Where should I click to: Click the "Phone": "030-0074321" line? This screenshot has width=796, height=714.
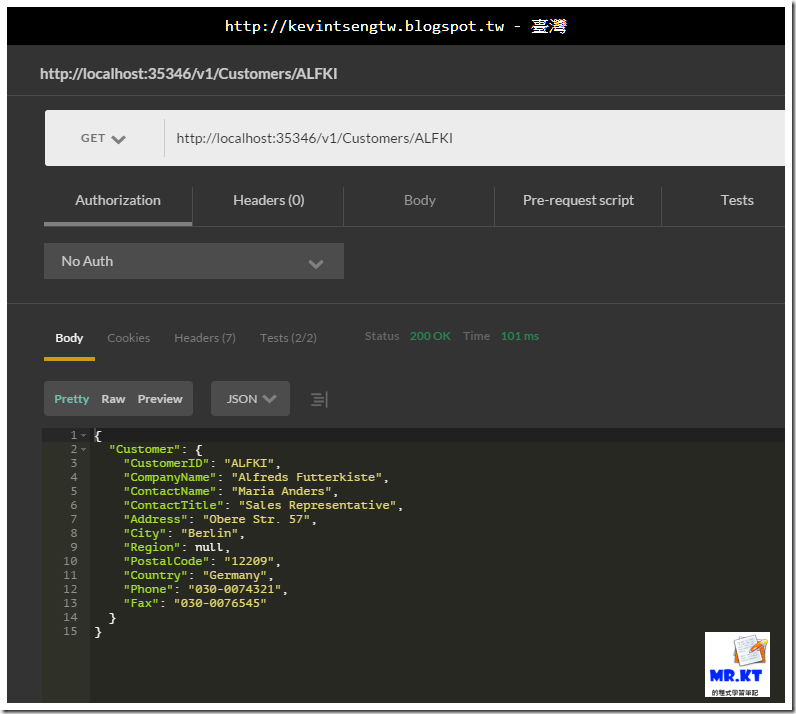206,589
